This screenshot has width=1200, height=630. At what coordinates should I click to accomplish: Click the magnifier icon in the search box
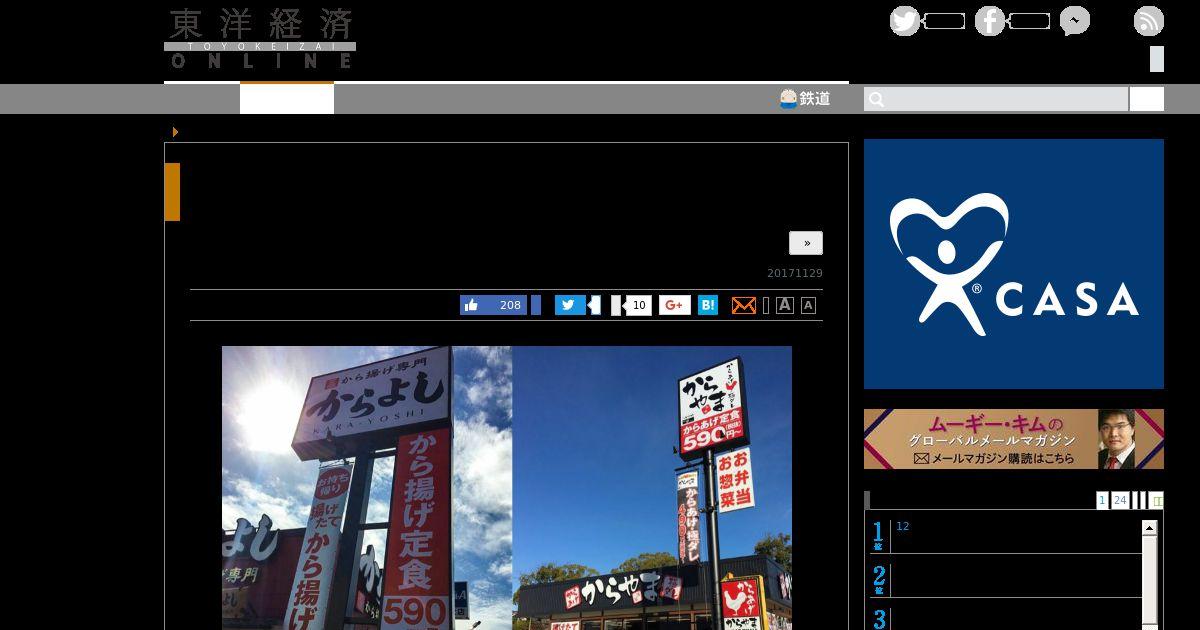(876, 99)
